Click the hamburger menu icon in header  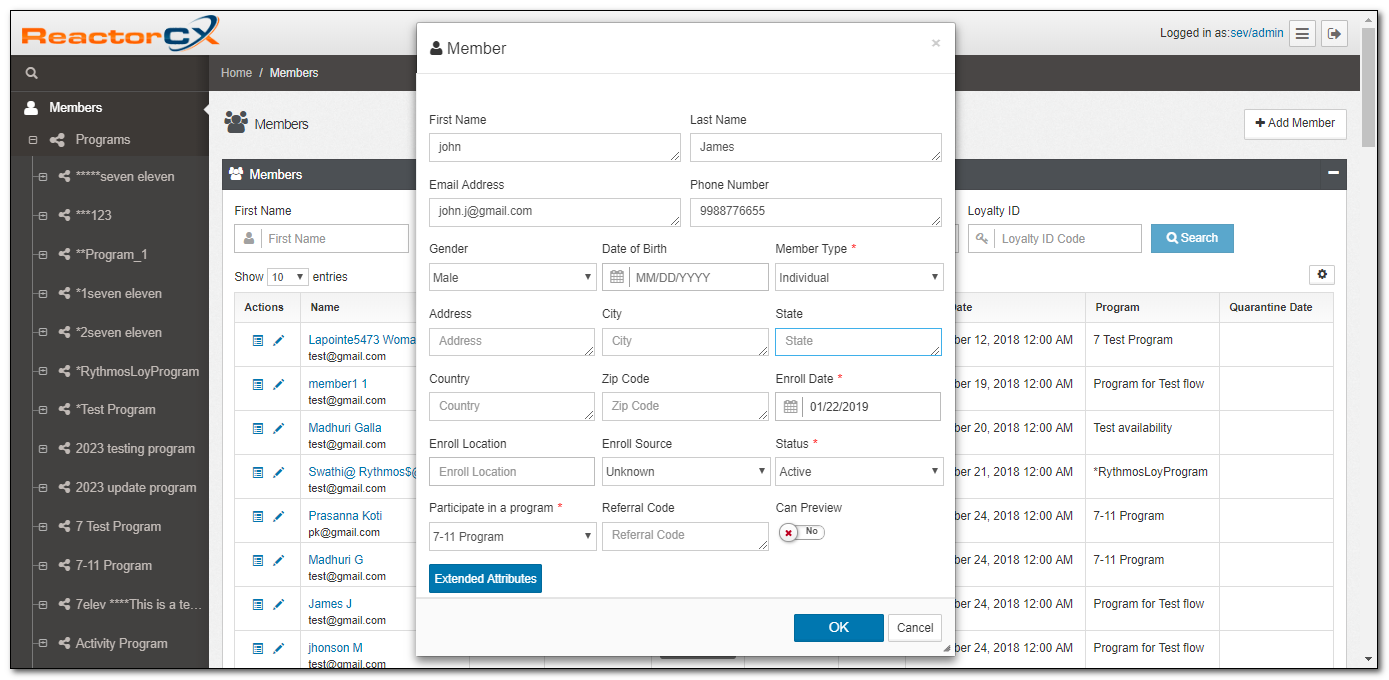coord(1302,34)
